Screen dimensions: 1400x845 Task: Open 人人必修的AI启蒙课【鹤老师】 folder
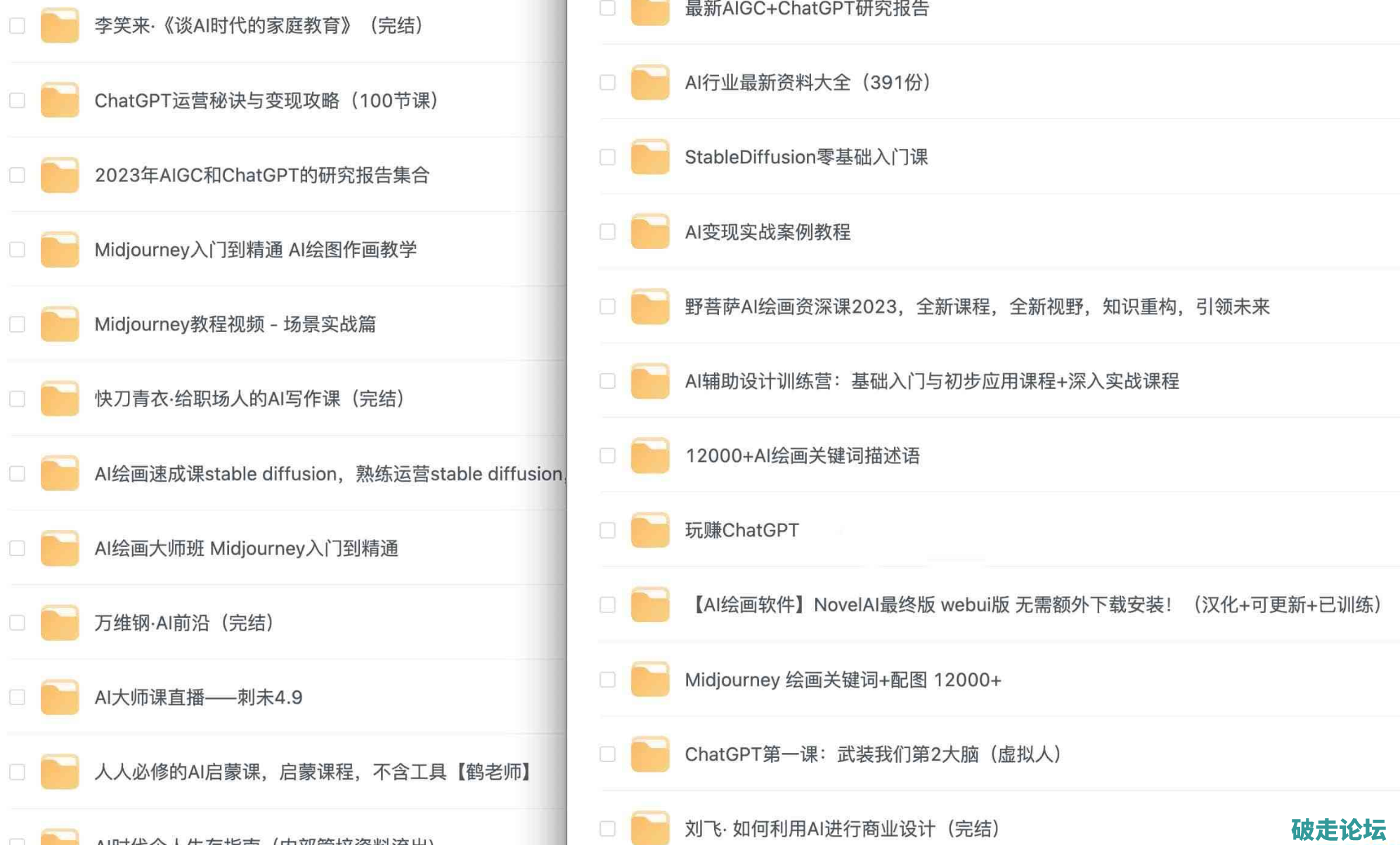[x=313, y=772]
